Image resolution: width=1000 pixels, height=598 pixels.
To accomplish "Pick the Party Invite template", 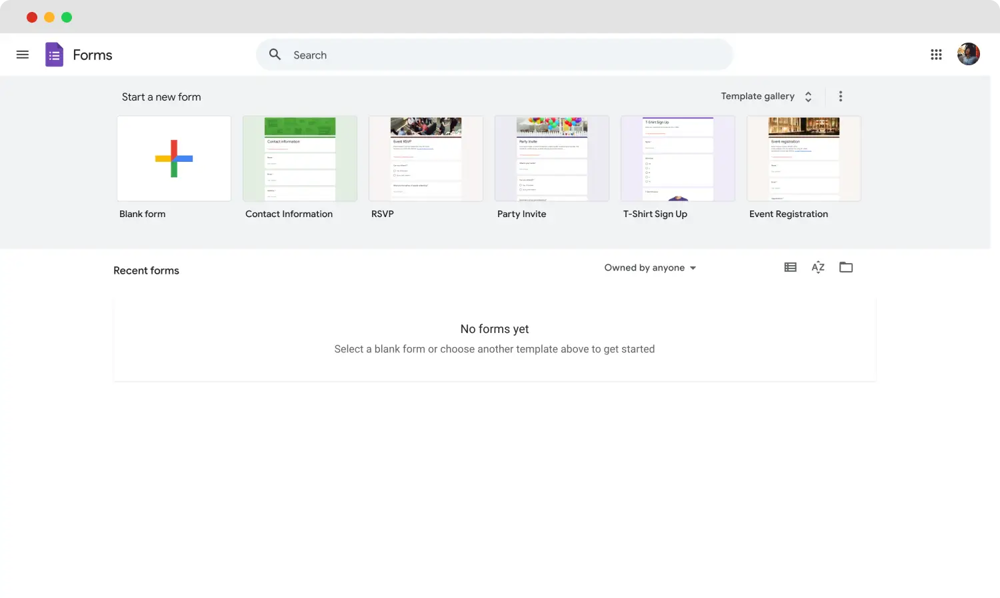I will click(552, 159).
